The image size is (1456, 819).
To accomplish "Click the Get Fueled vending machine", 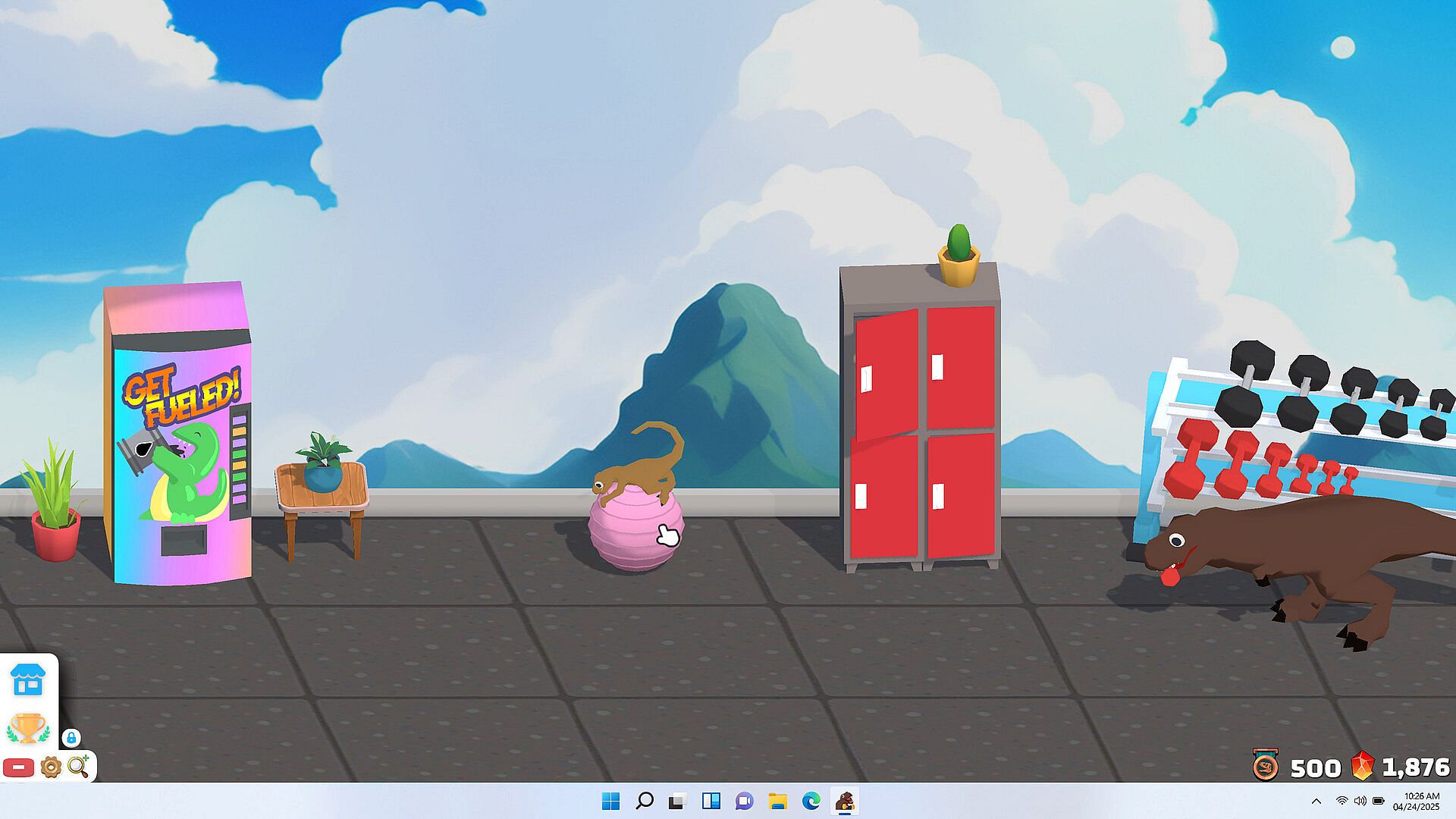I will [x=180, y=440].
